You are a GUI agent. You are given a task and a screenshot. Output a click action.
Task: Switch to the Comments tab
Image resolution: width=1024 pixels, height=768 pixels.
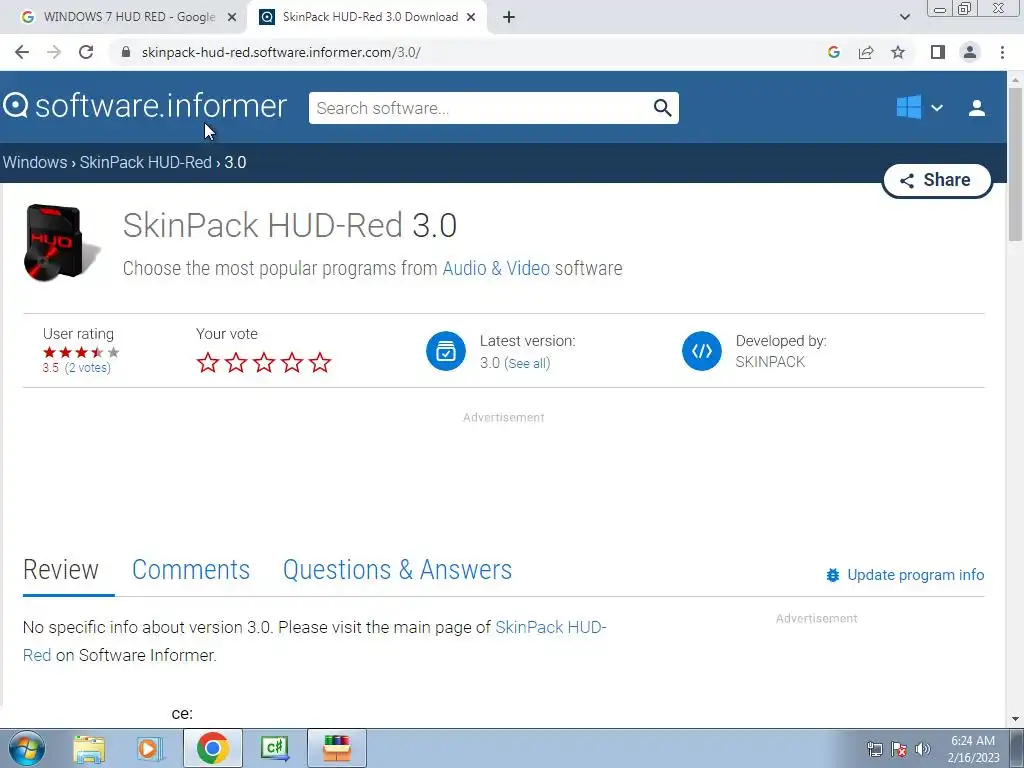[191, 569]
